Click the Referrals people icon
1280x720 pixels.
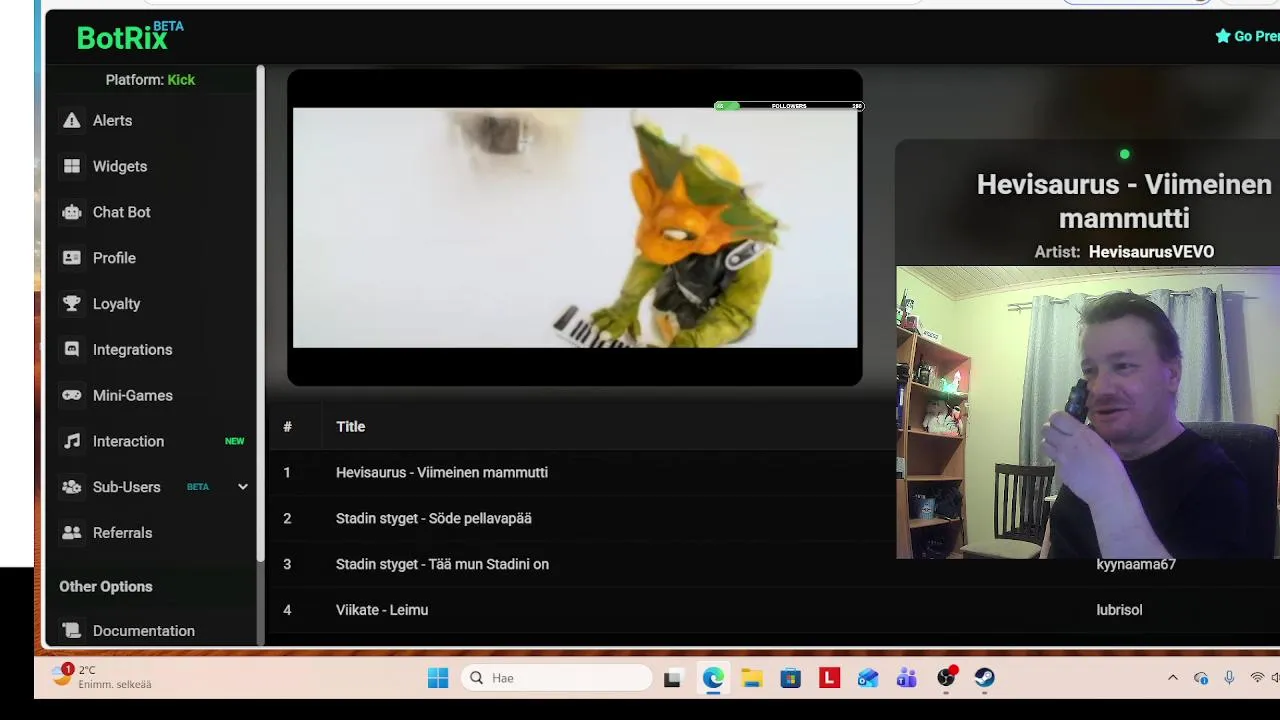(71, 533)
